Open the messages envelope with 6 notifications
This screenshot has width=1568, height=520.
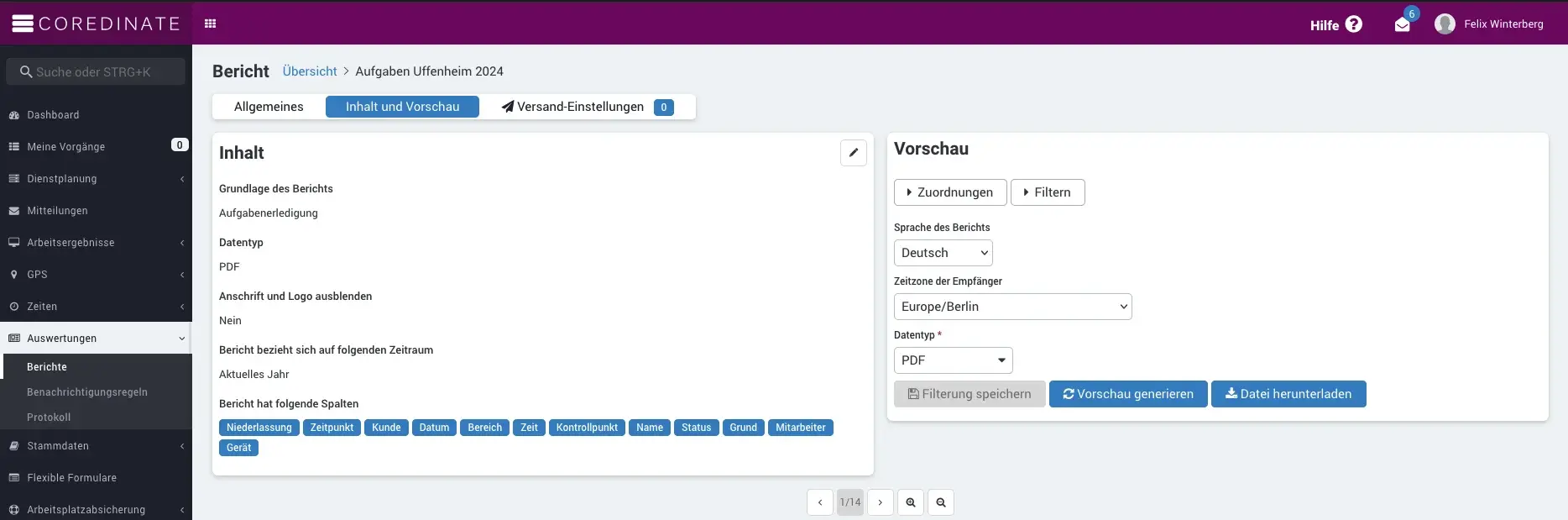(x=1403, y=24)
